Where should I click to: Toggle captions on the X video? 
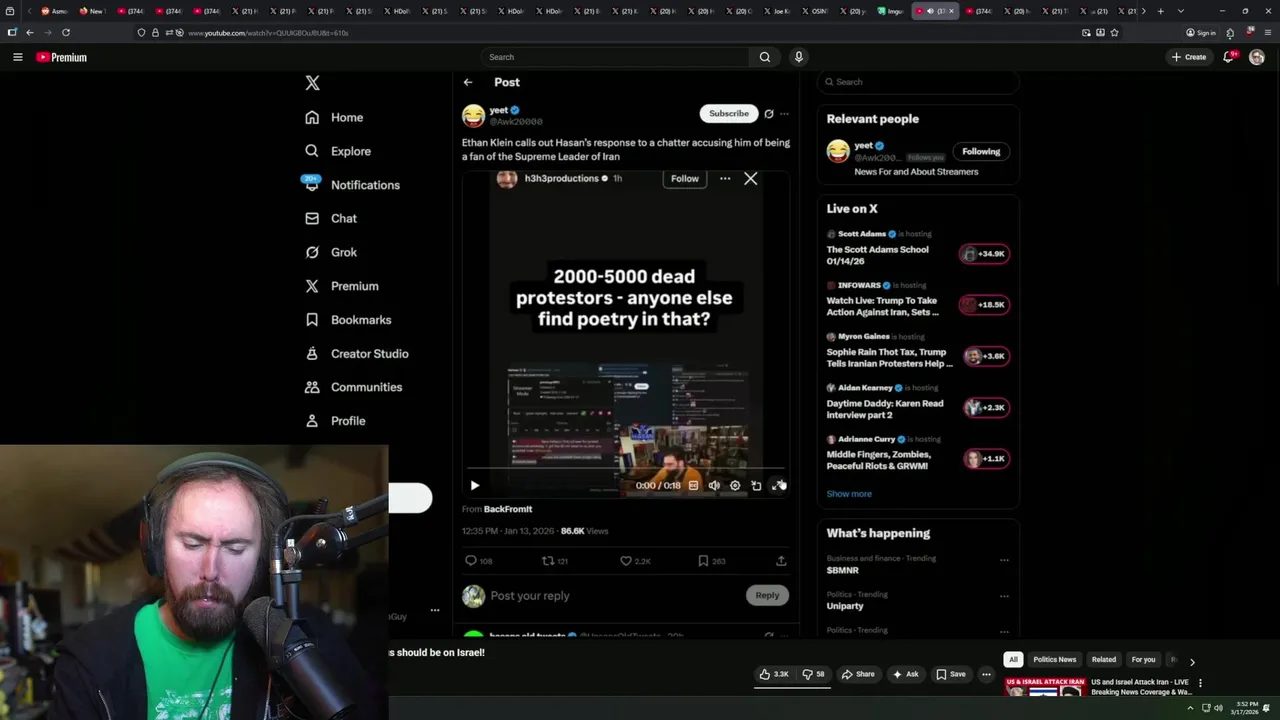point(693,485)
